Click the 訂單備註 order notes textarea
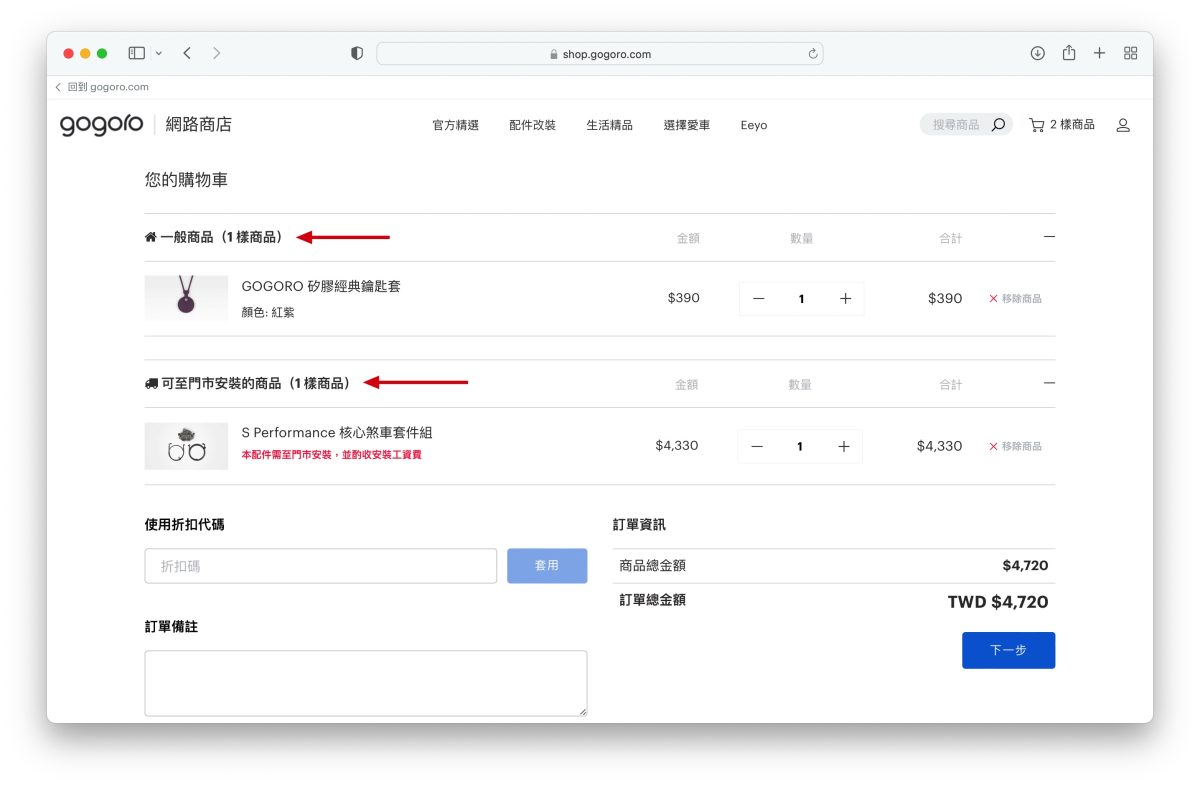The image size is (1200, 785). click(x=366, y=683)
